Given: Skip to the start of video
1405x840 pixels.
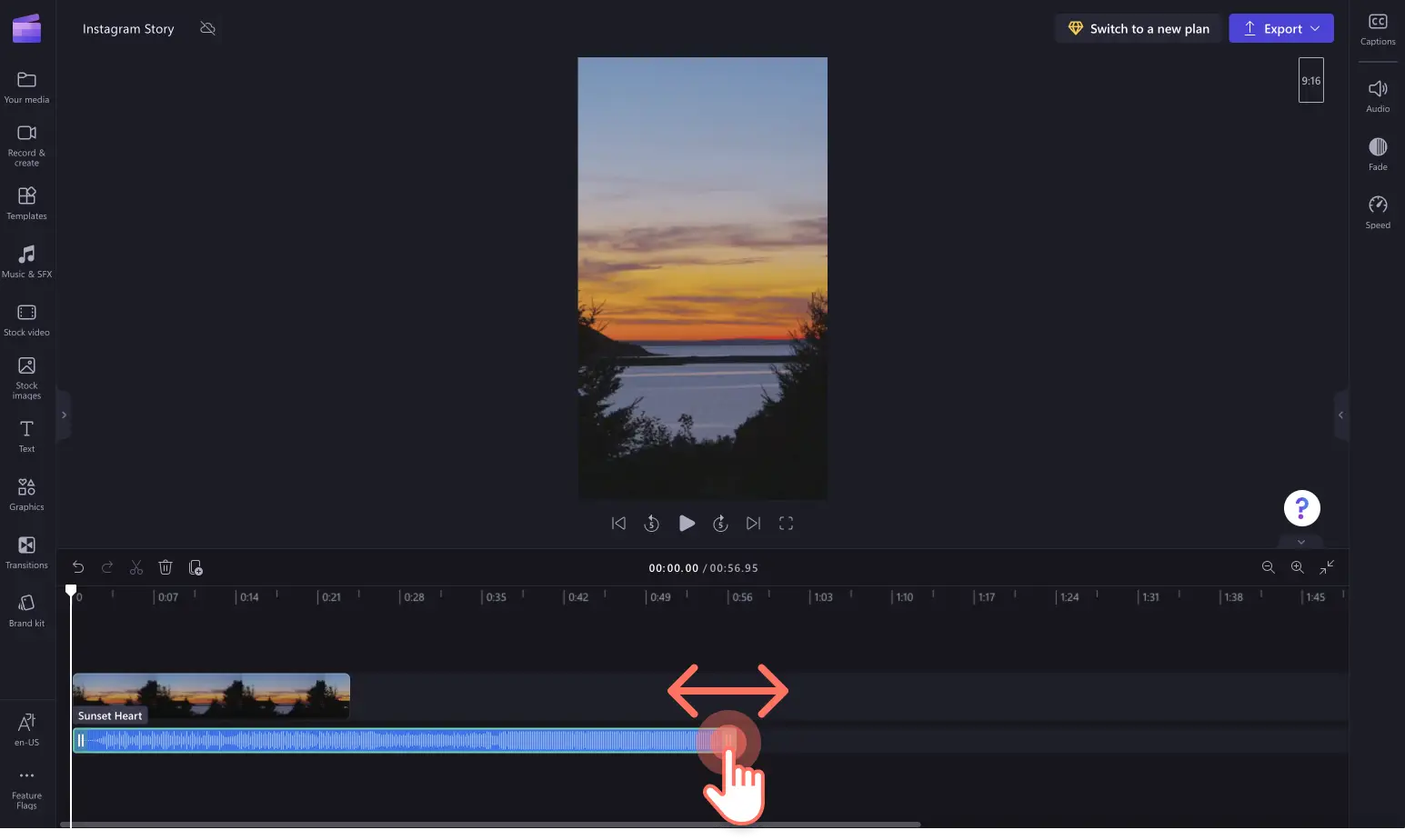Looking at the screenshot, I should pos(618,523).
